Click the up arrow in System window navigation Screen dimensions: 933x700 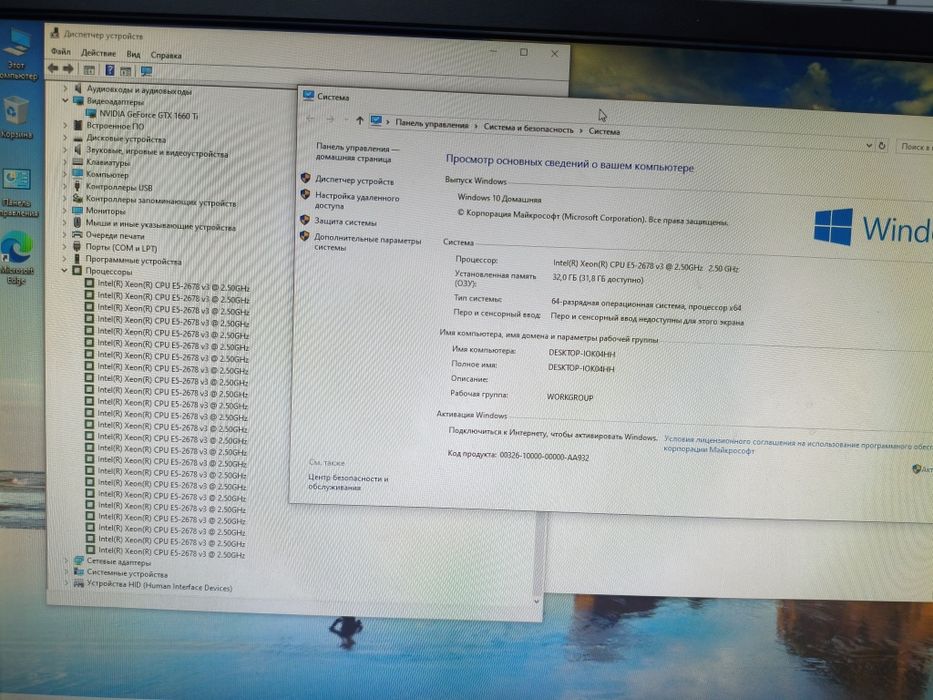[359, 120]
